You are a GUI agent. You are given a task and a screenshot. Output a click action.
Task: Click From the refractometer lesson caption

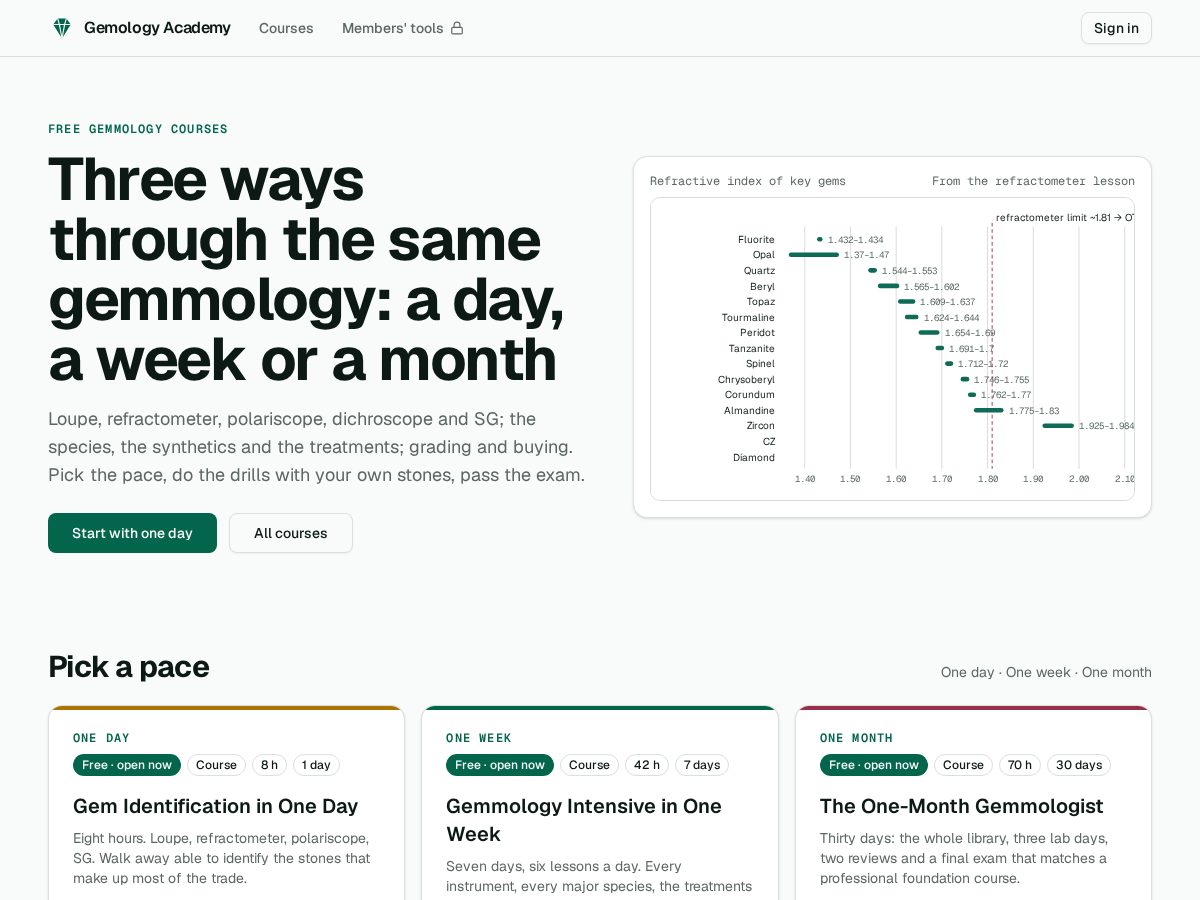[x=1033, y=181]
